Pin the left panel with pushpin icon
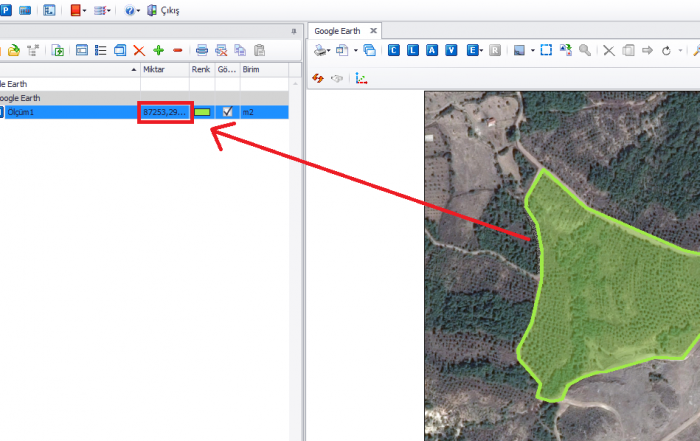700x441 pixels. tap(293, 31)
